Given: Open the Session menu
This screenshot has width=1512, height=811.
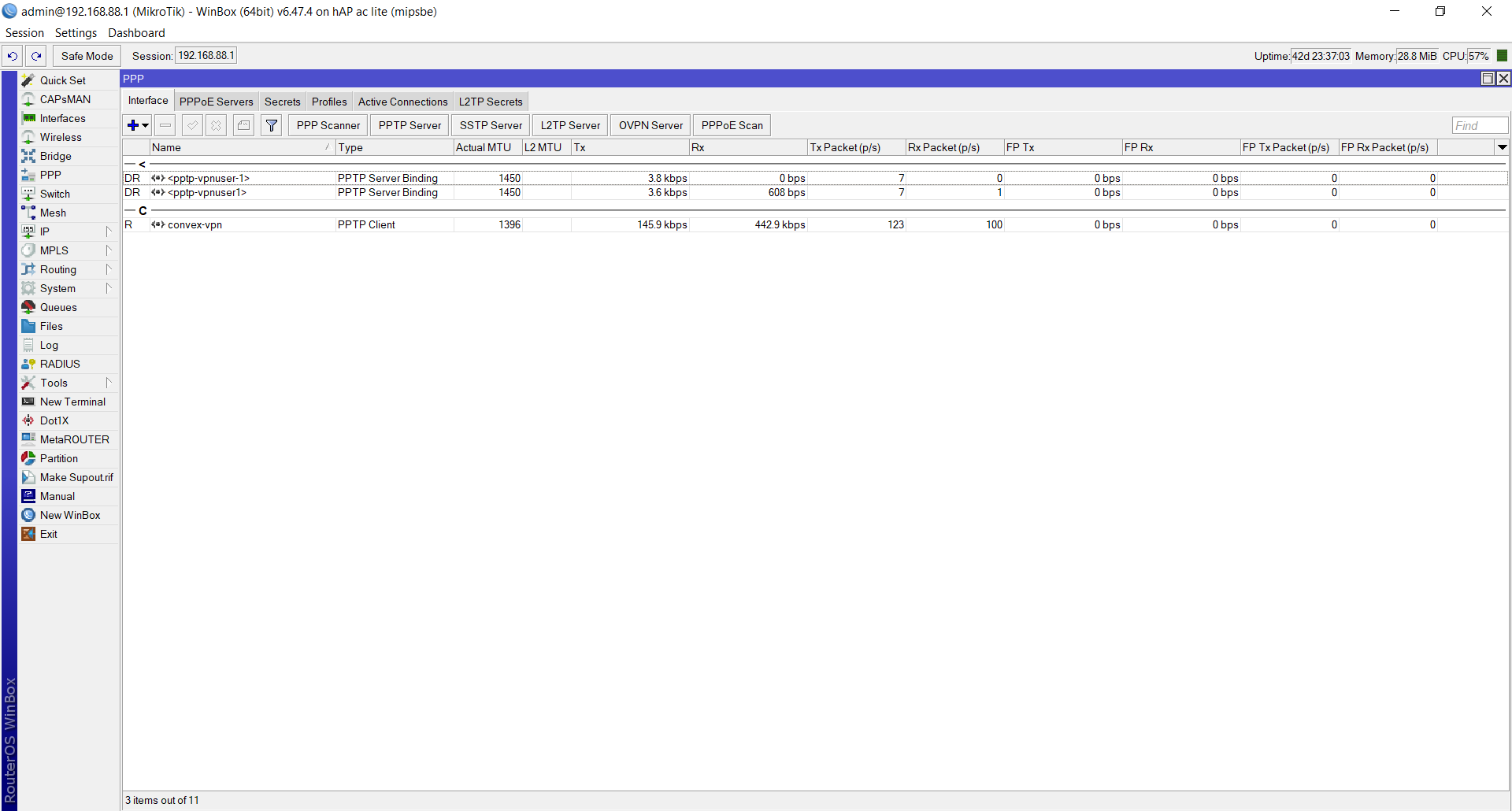Looking at the screenshot, I should [x=24, y=33].
